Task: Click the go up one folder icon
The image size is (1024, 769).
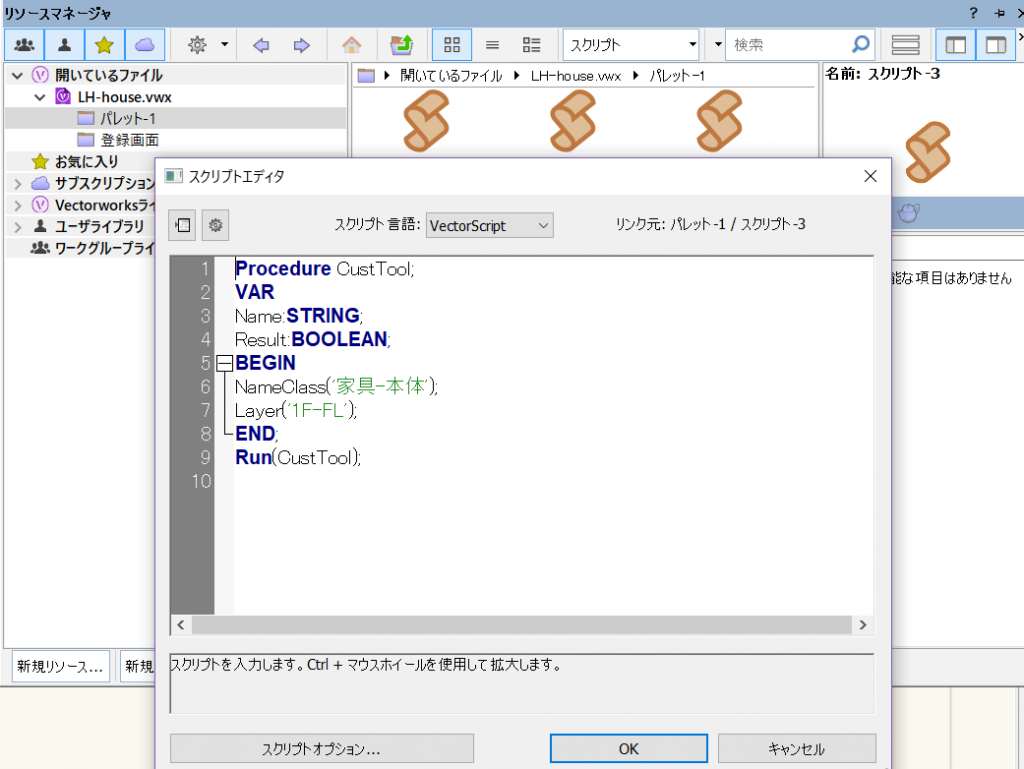Action: [x=402, y=45]
